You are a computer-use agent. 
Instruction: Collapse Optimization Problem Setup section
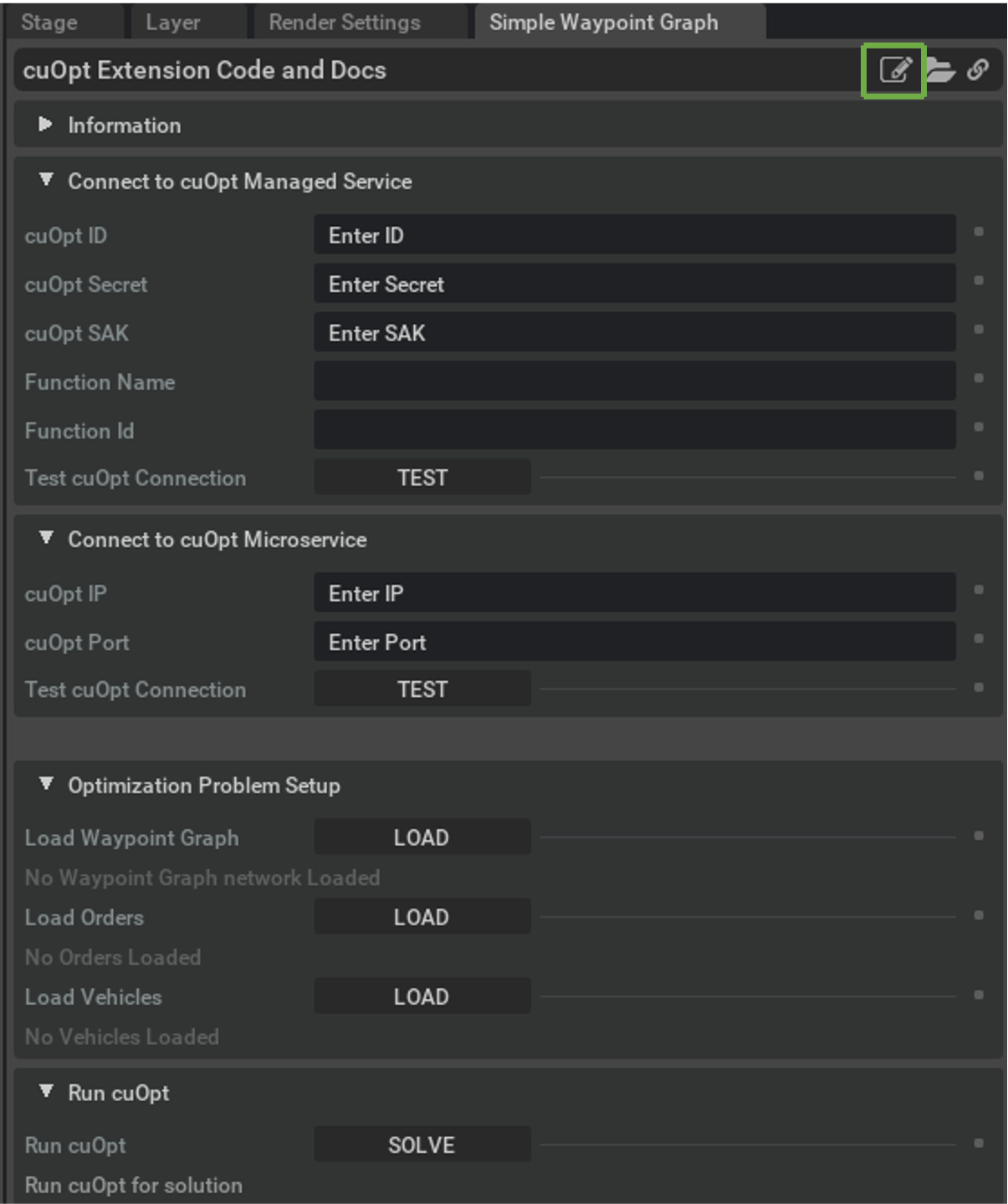46,784
